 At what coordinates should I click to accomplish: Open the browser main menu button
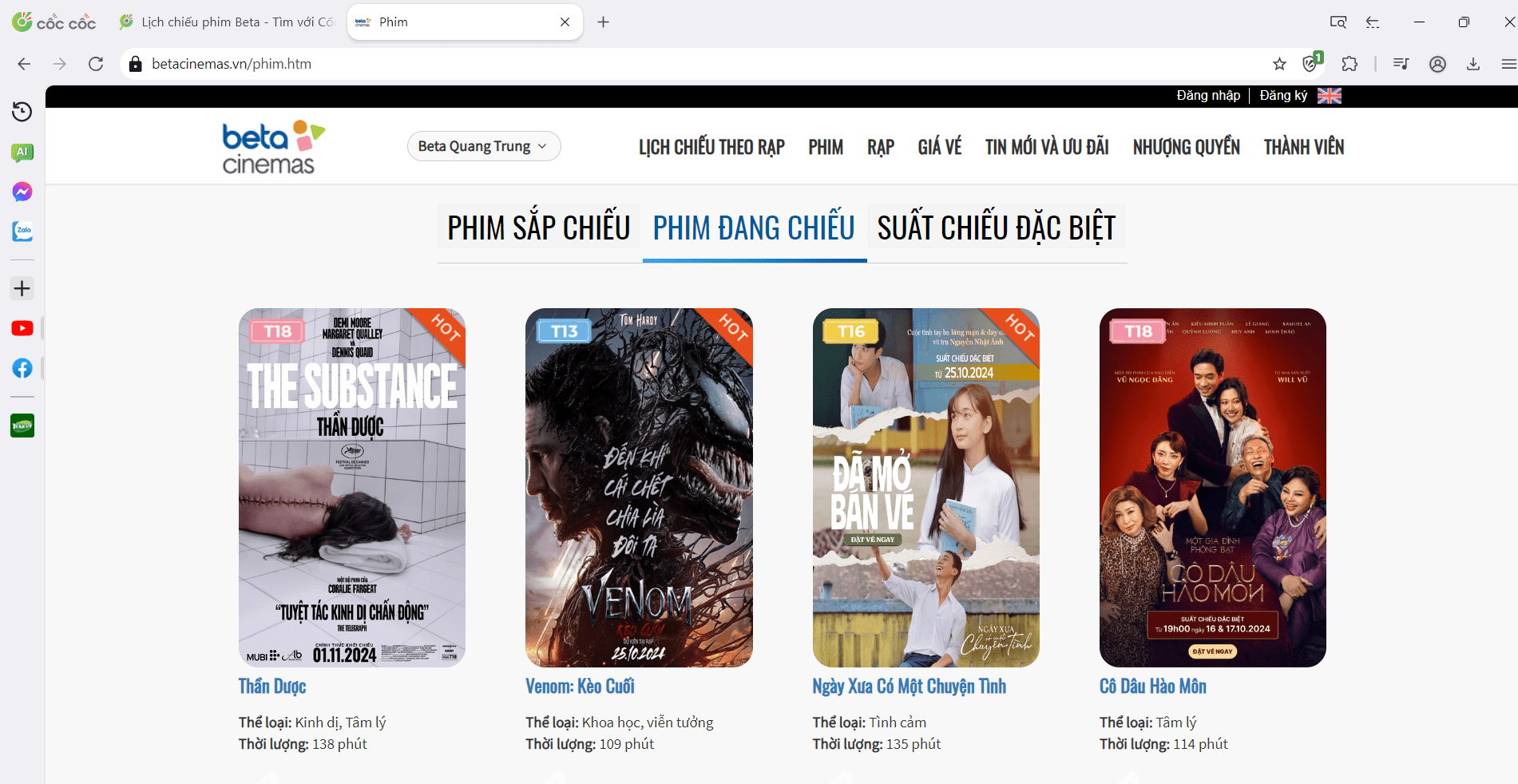click(1508, 64)
